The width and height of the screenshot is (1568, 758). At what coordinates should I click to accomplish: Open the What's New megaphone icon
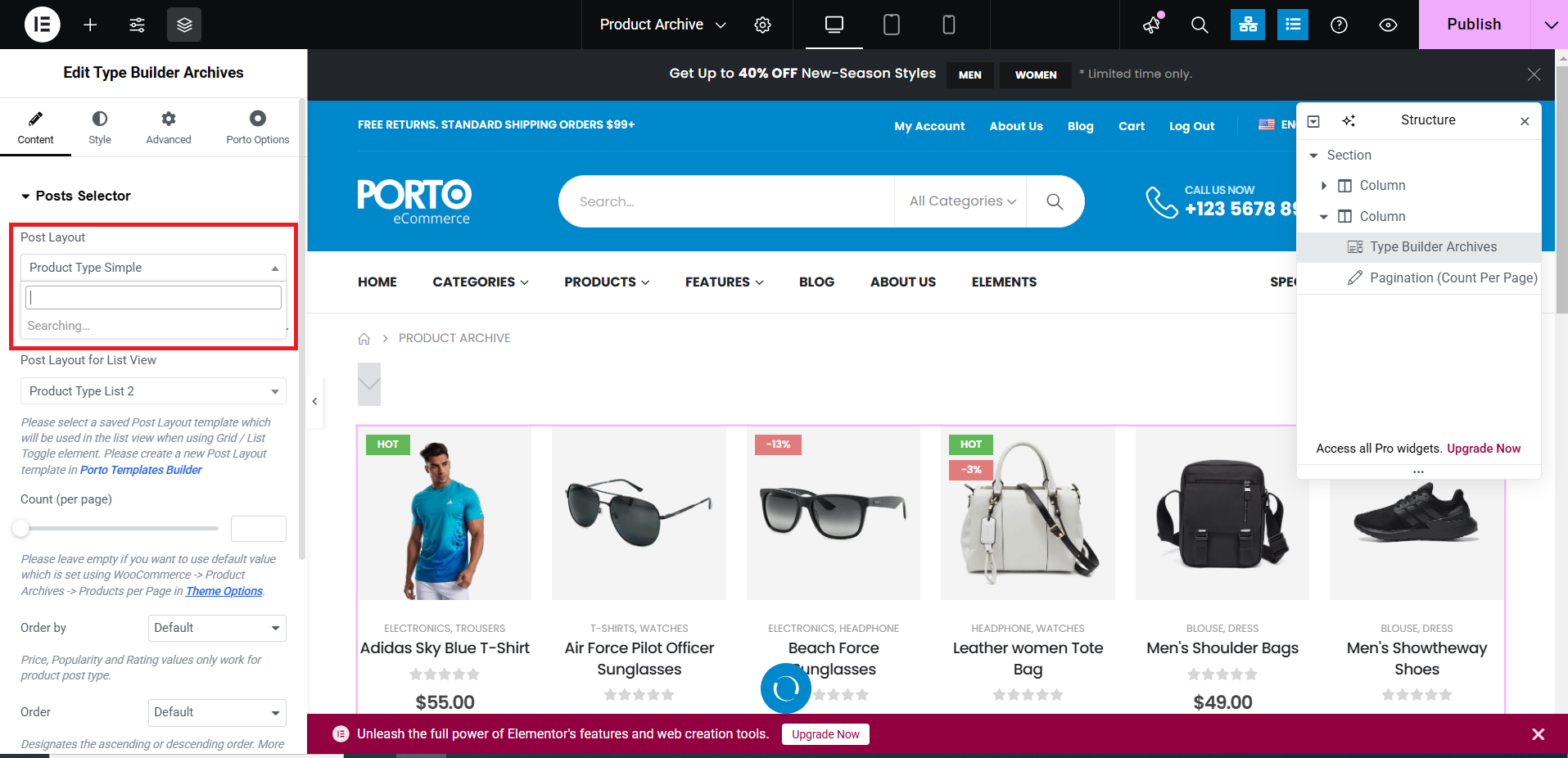click(x=1152, y=25)
